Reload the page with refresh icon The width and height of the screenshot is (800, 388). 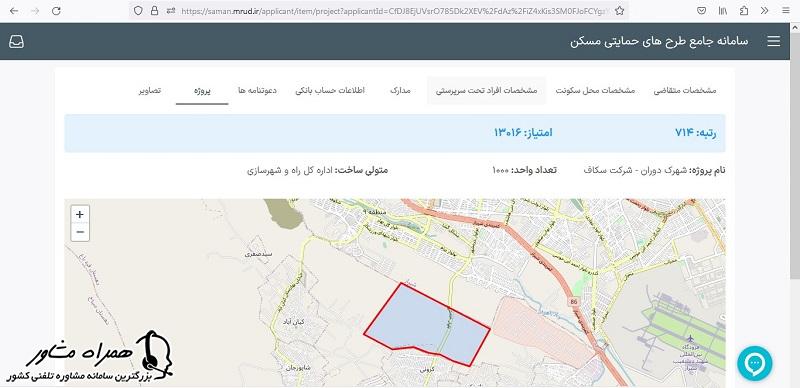click(57, 11)
